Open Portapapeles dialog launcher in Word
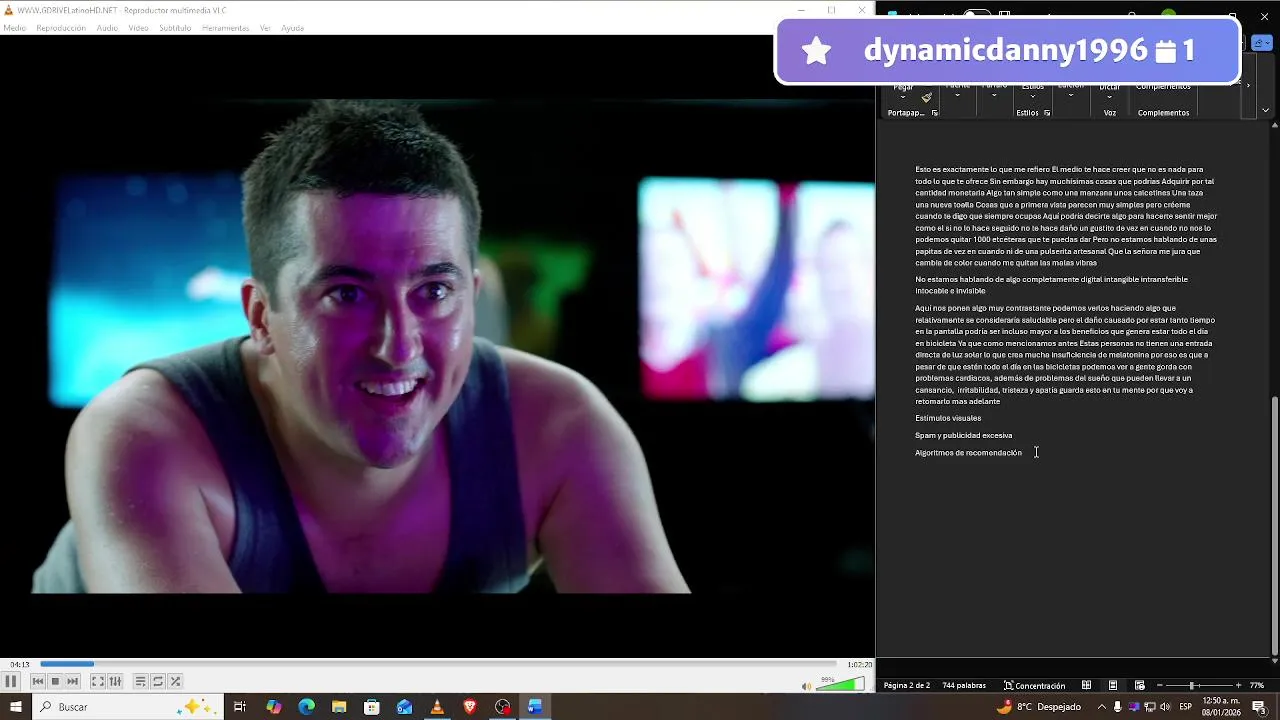 point(935,113)
